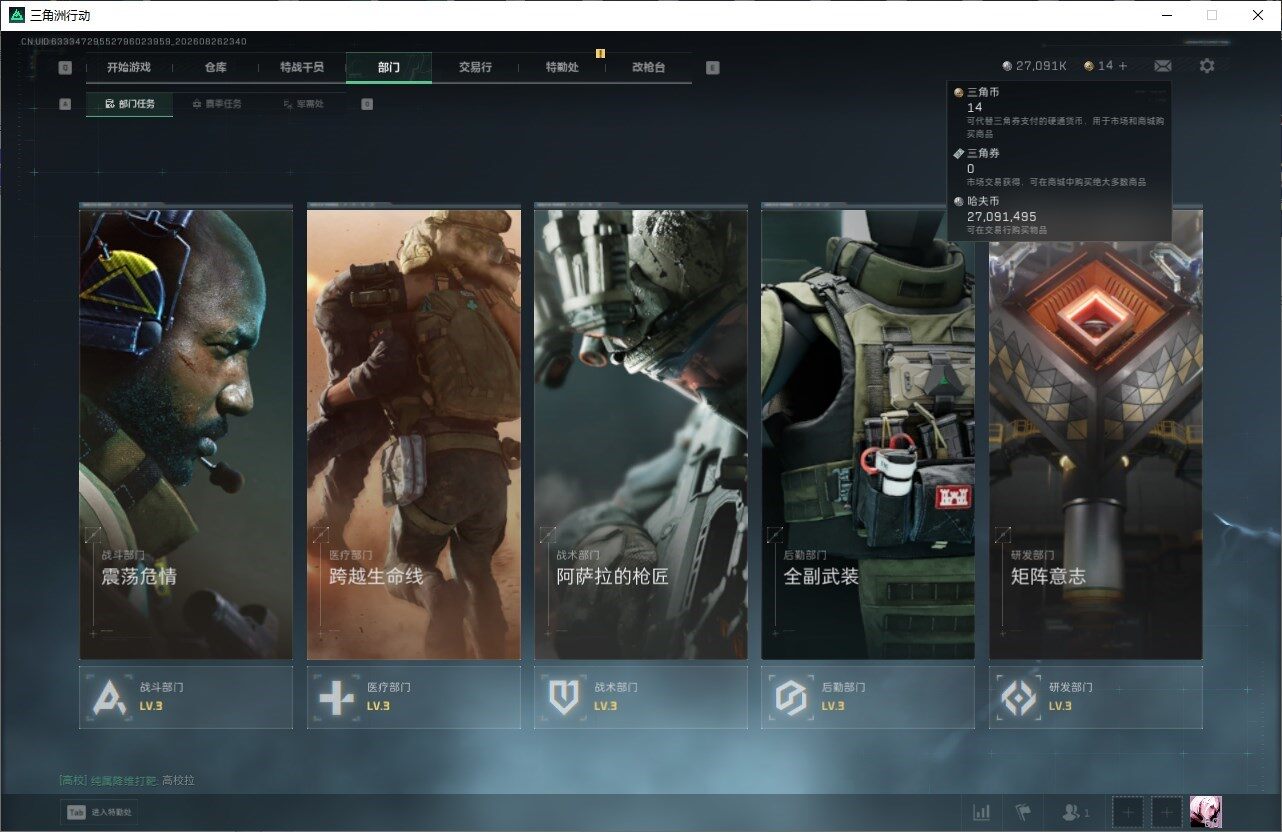Select the 部门 tab

point(389,67)
